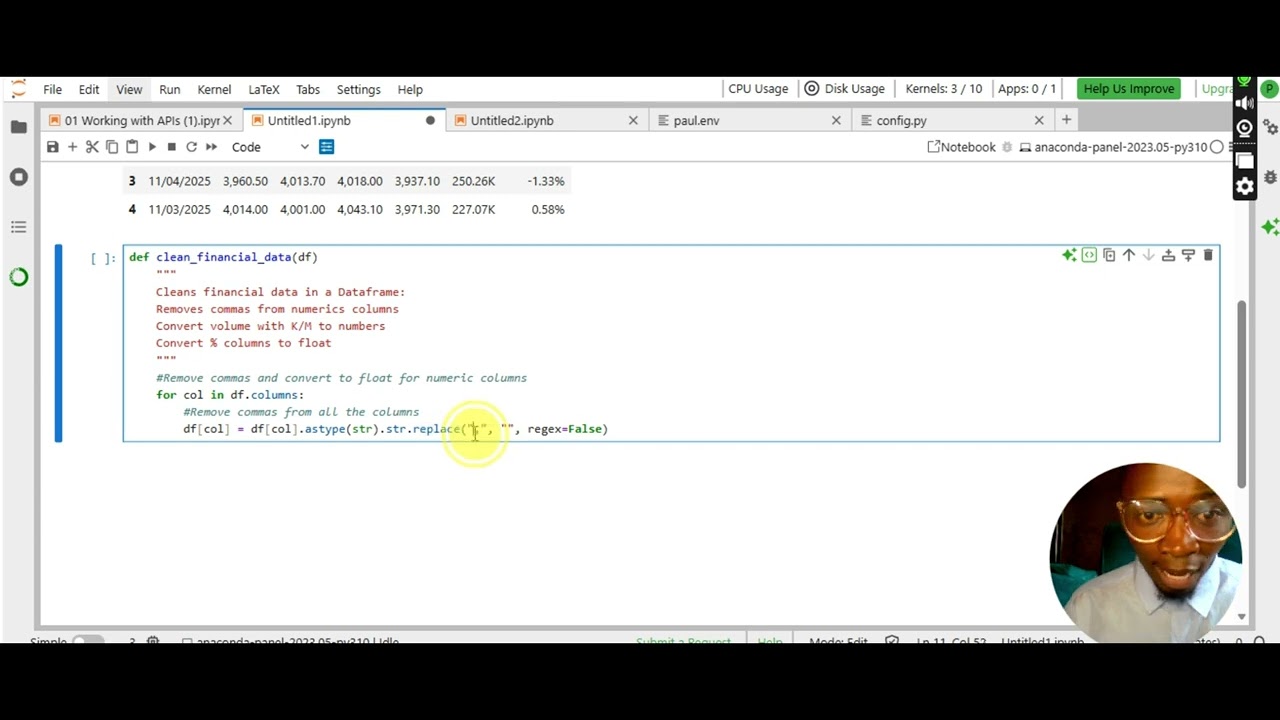The image size is (1280, 720).
Task: Interrupt the kernel with the stop icon
Action: tap(172, 147)
